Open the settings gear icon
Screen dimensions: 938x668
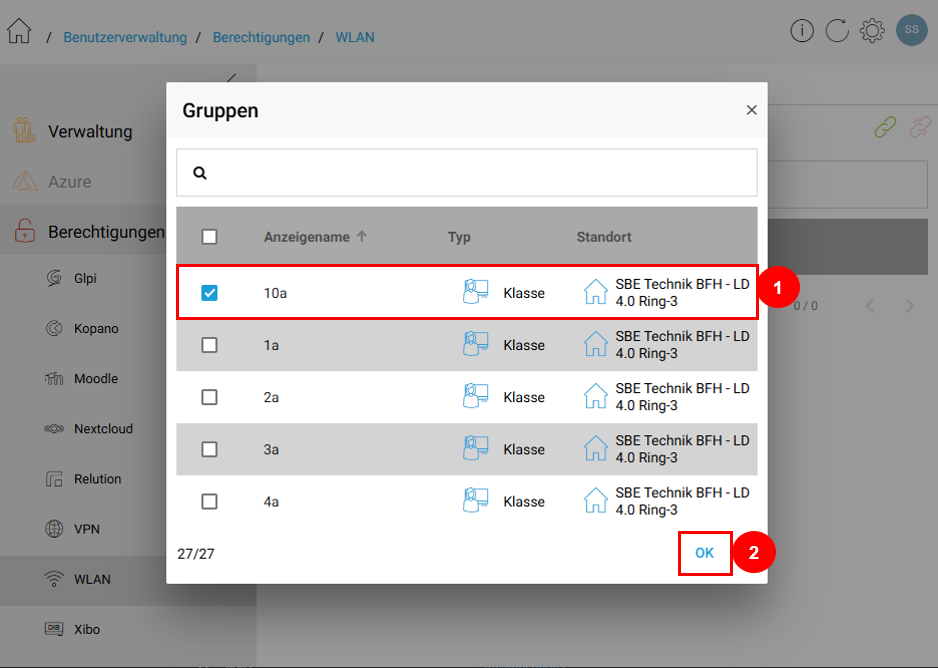click(872, 31)
